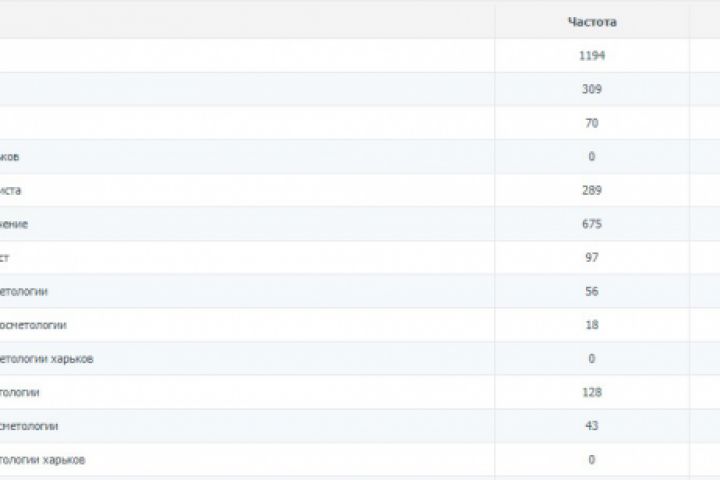Open the keyword in the 56 row
Image resolution: width=720 pixels, height=480 pixels.
24,291
